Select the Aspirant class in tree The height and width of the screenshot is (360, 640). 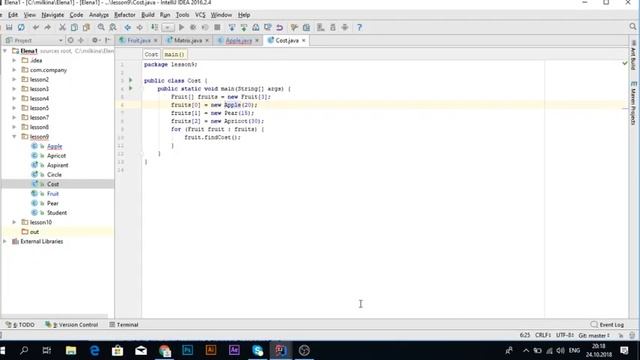(x=58, y=165)
